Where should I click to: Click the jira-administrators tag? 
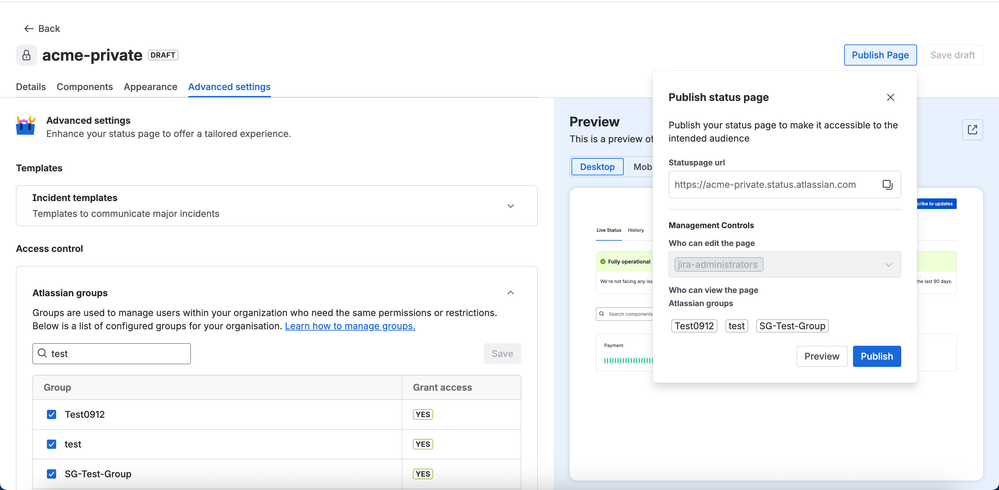pos(718,264)
